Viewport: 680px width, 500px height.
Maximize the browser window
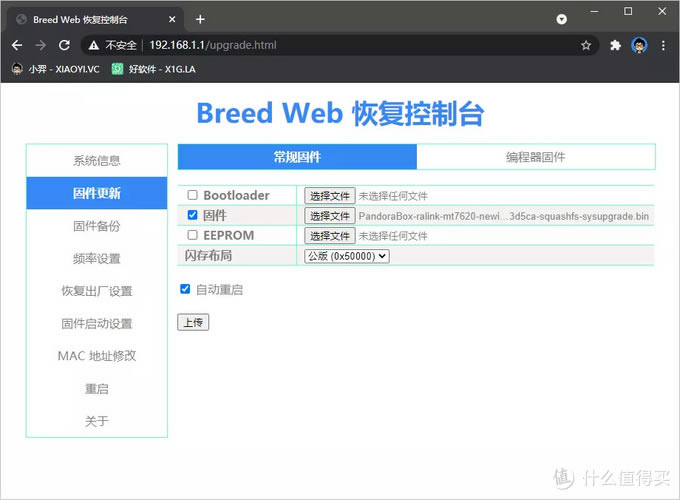[x=628, y=12]
